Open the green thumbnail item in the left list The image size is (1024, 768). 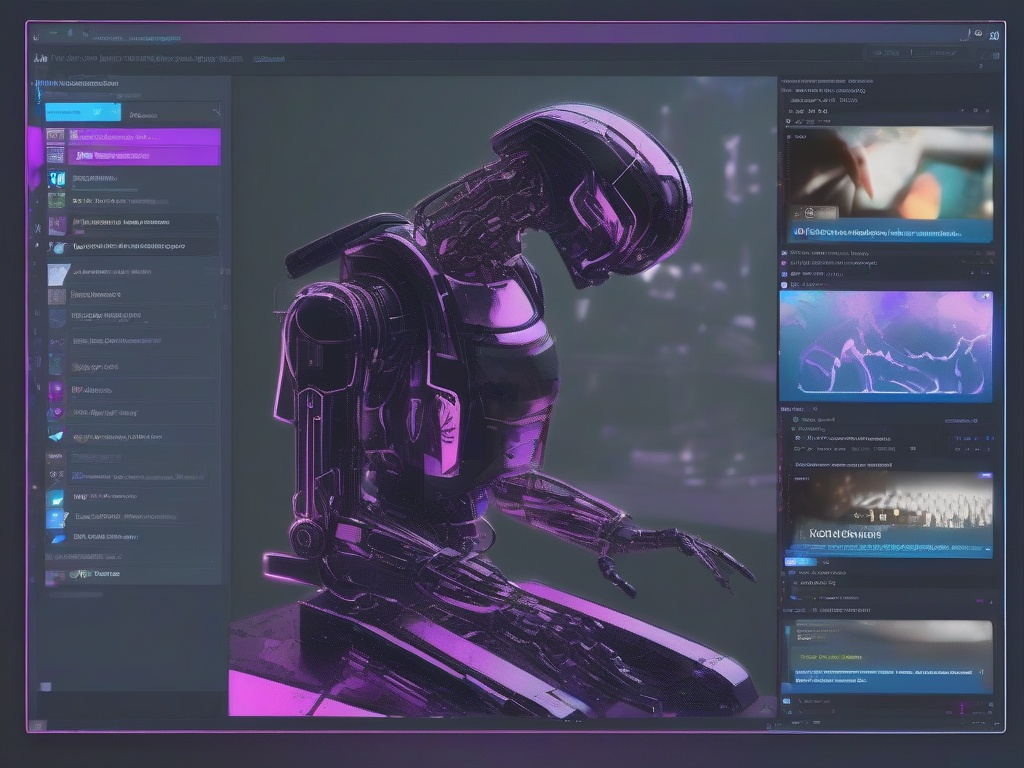57,200
